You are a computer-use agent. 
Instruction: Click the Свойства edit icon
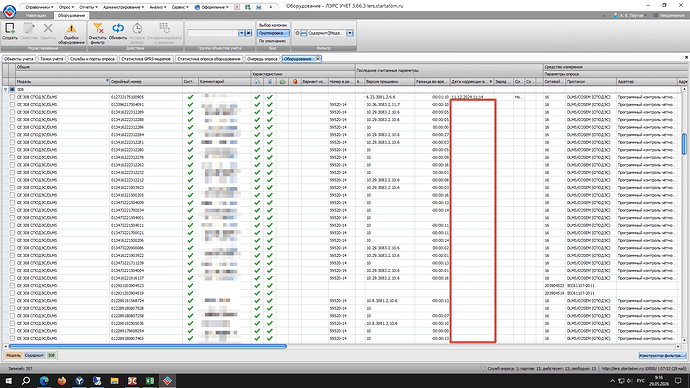(x=29, y=29)
